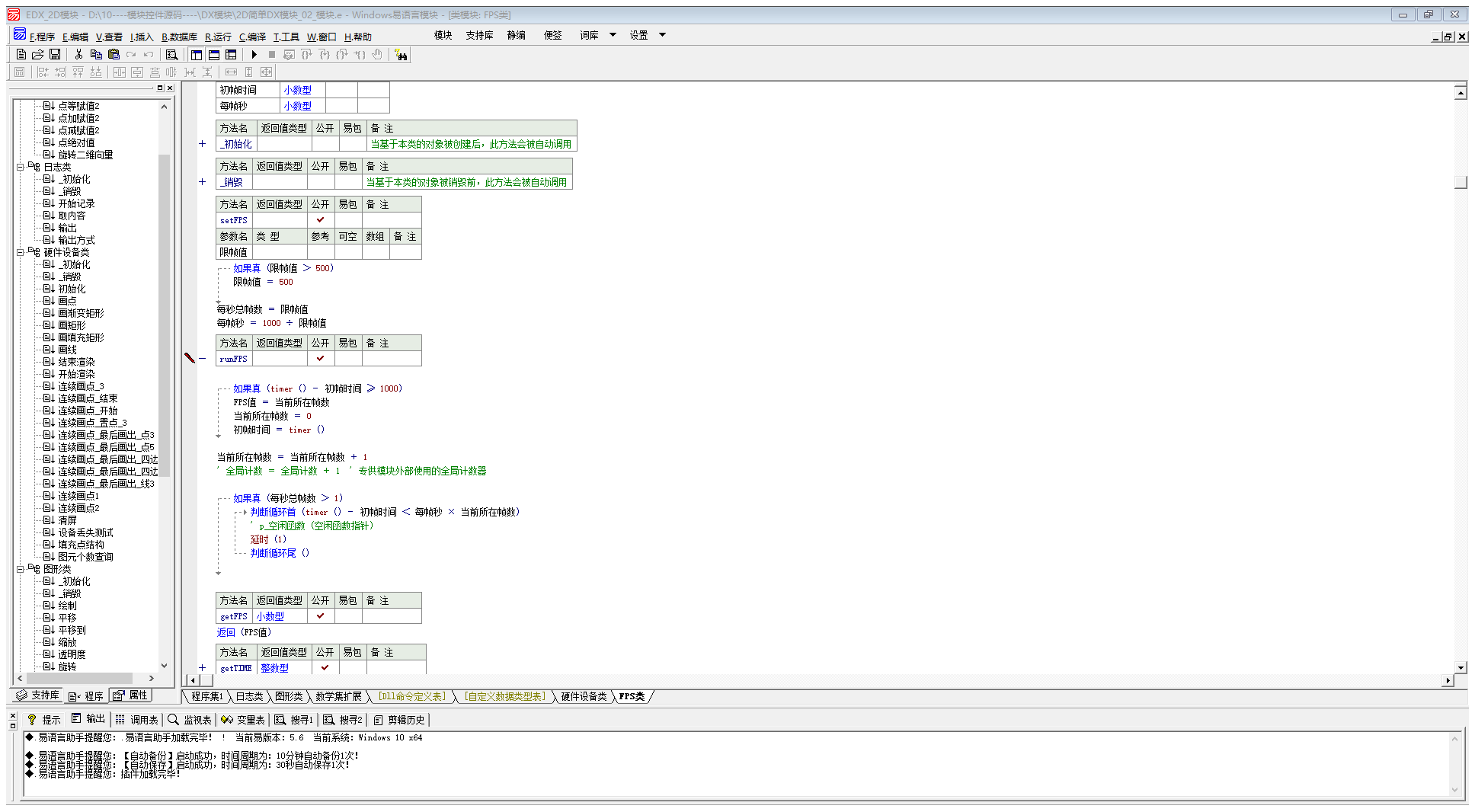Image resolution: width=1475 pixels, height=812 pixels.
Task: Click the 变量表 glasses icon
Action: tap(227, 719)
